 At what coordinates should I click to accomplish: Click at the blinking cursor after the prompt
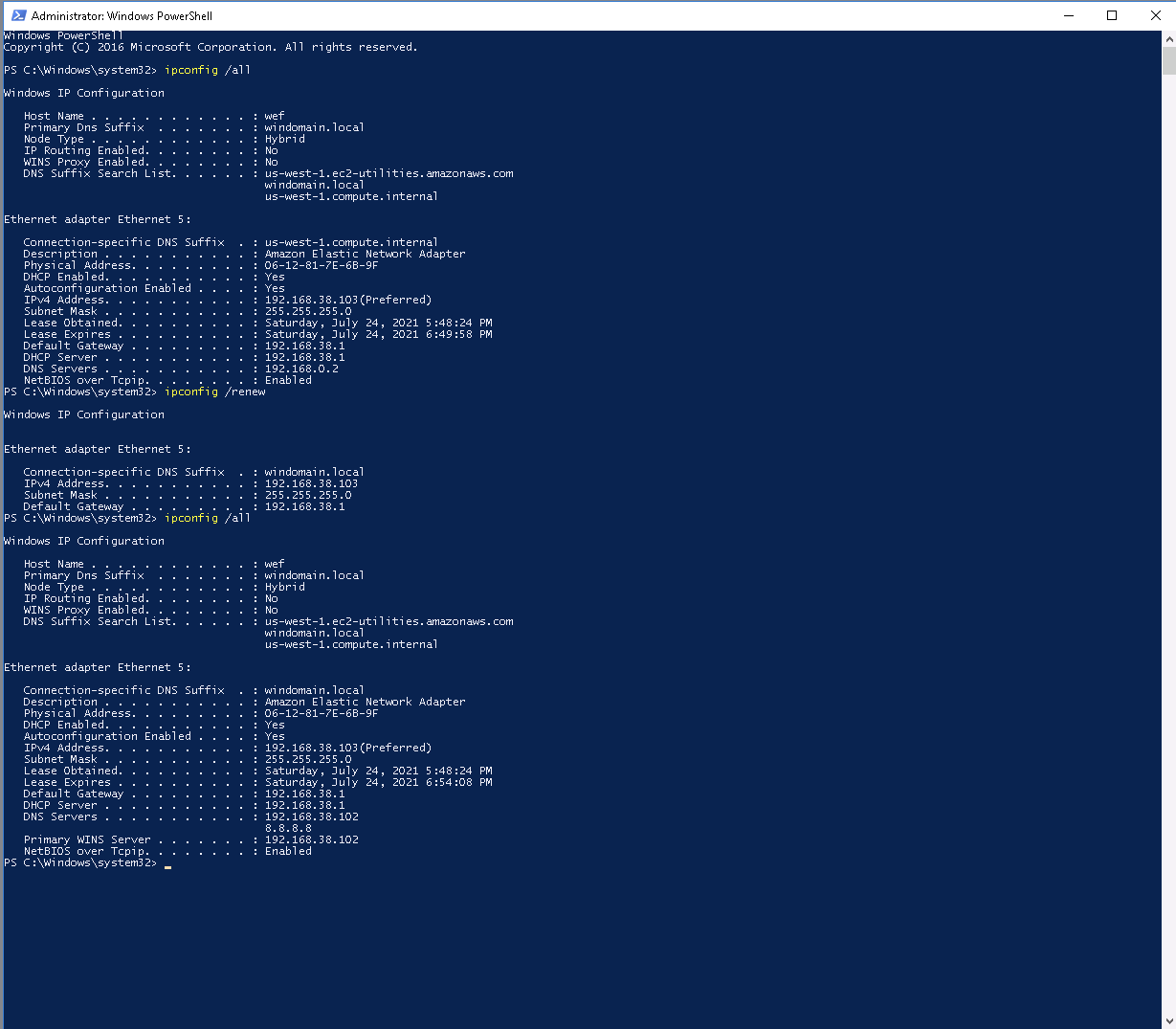(x=166, y=865)
